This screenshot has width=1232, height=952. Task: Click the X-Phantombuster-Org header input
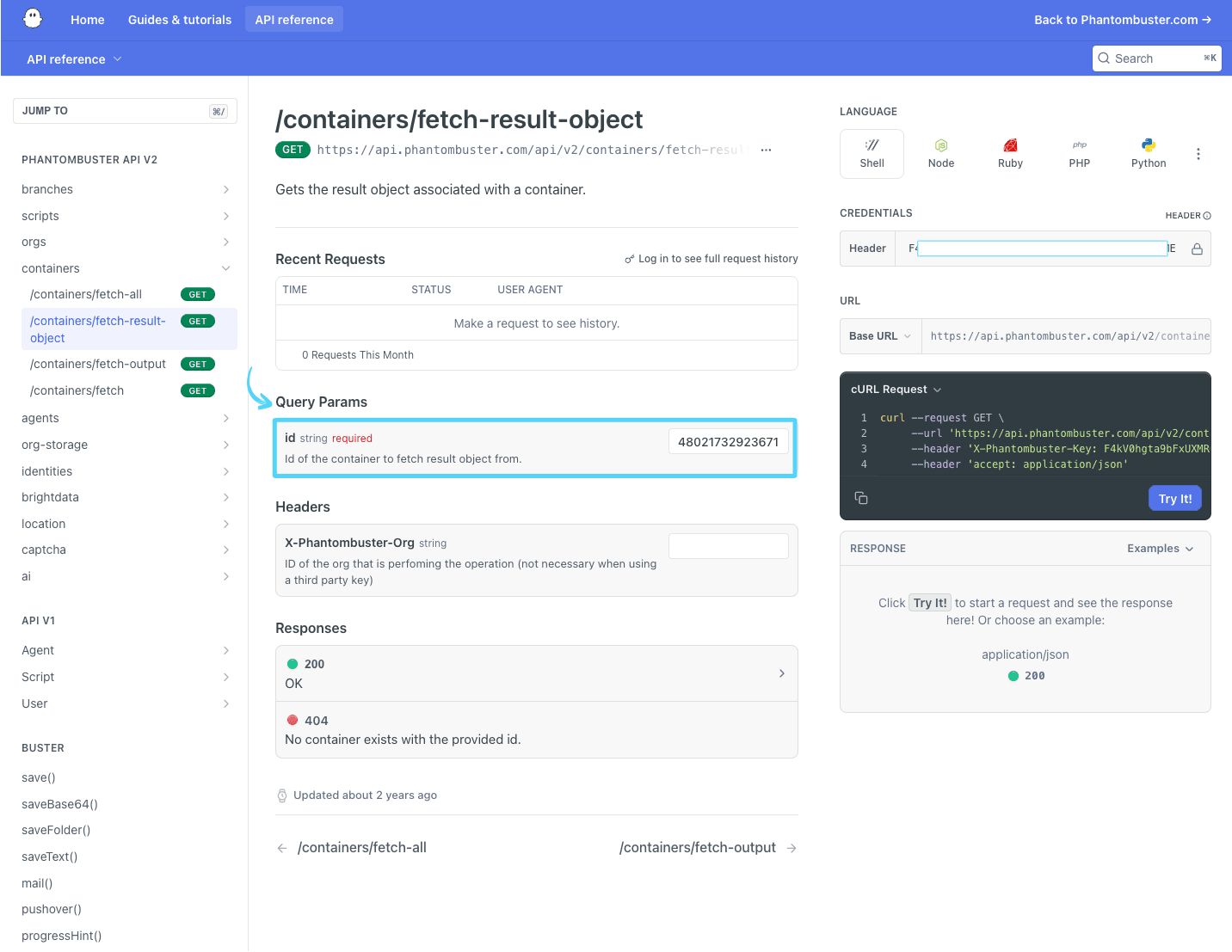click(729, 546)
